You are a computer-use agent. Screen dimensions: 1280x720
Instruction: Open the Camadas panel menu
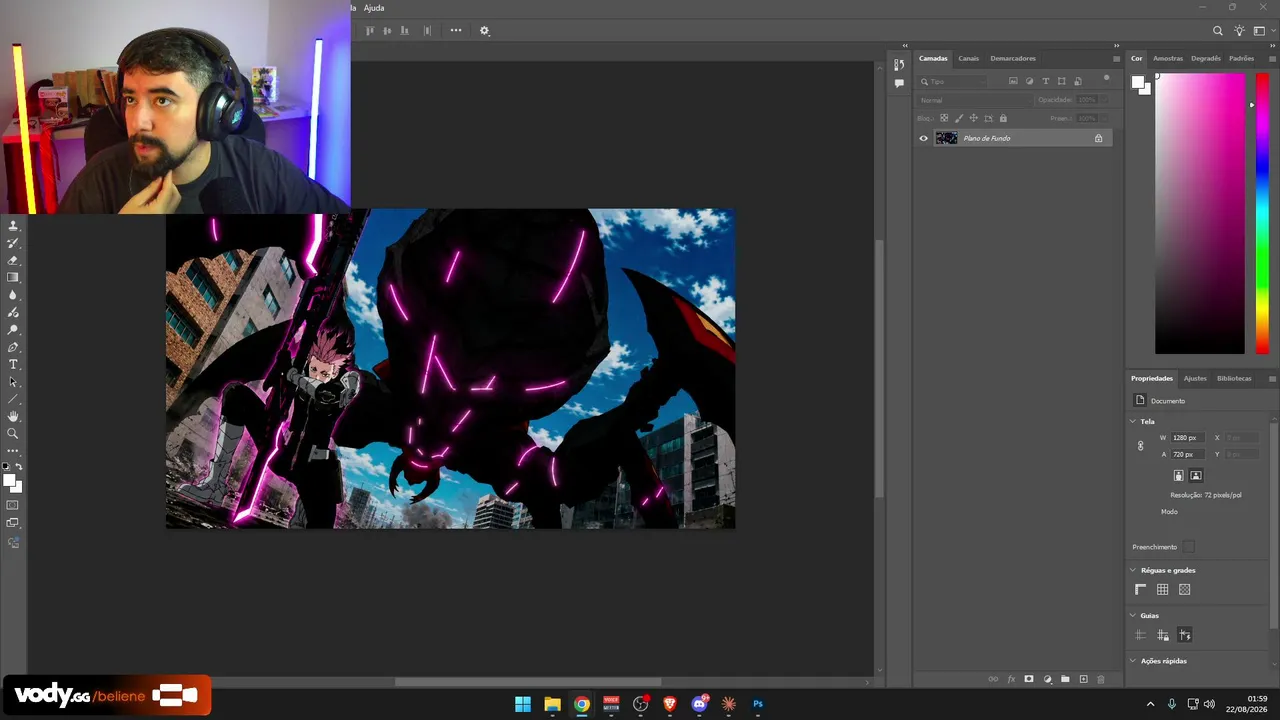click(x=1116, y=59)
